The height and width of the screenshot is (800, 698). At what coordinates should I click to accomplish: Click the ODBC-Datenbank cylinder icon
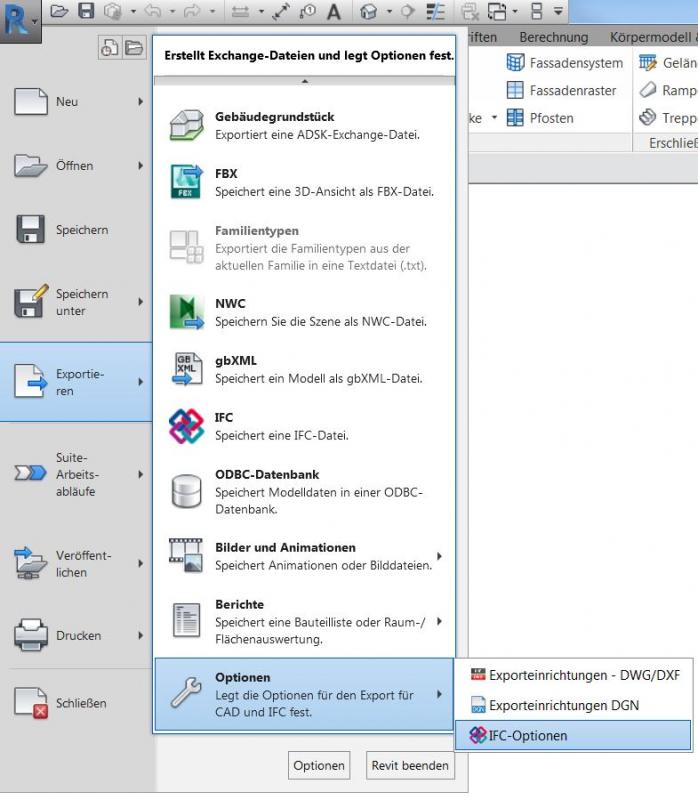[x=187, y=491]
